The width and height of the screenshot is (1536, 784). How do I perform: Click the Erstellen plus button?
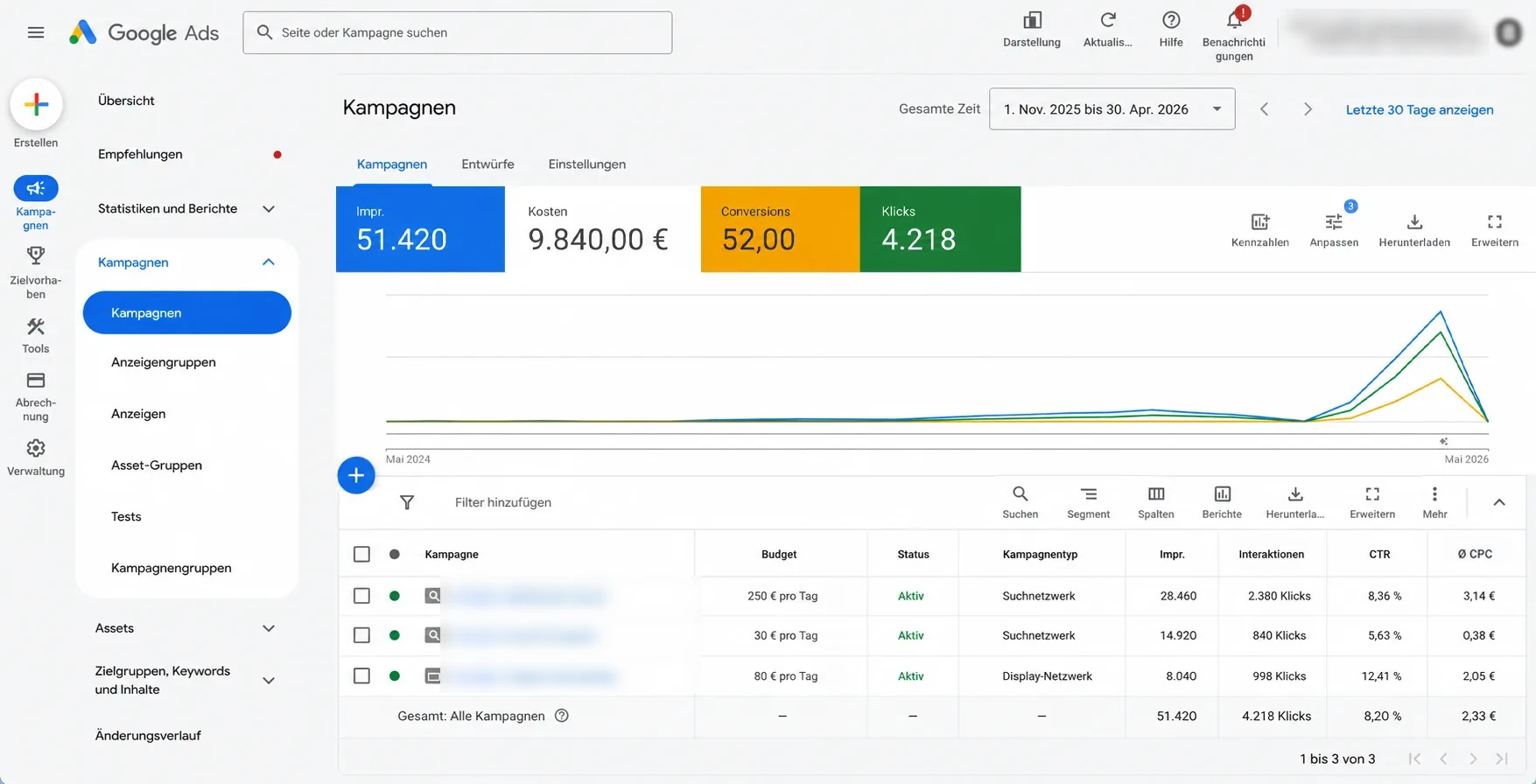tap(36, 104)
